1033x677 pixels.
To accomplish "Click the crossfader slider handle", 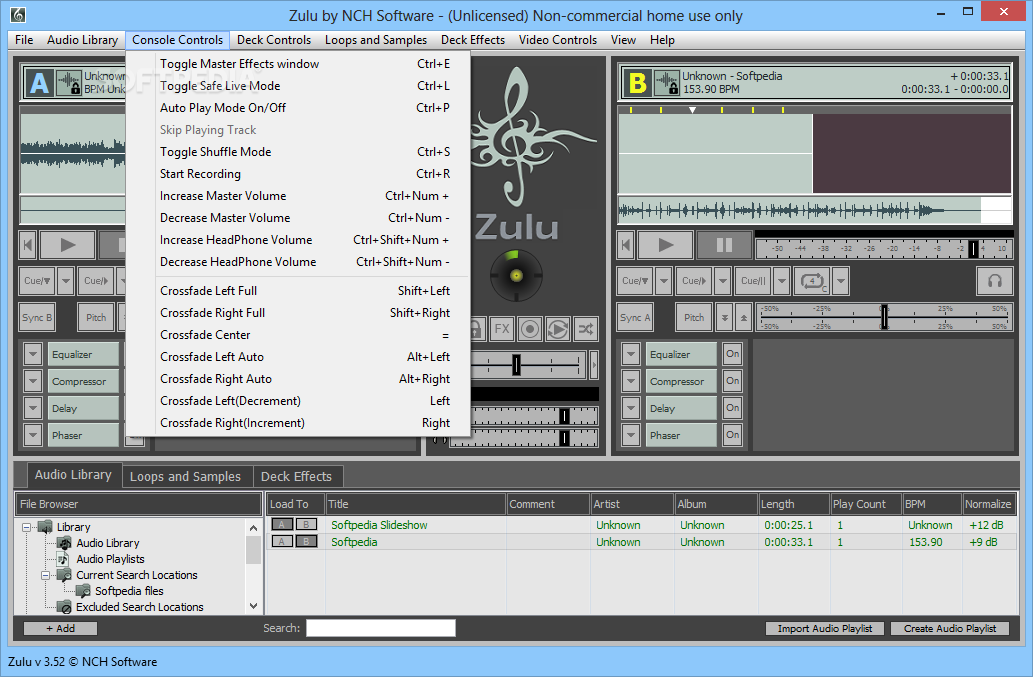I will pos(516,364).
